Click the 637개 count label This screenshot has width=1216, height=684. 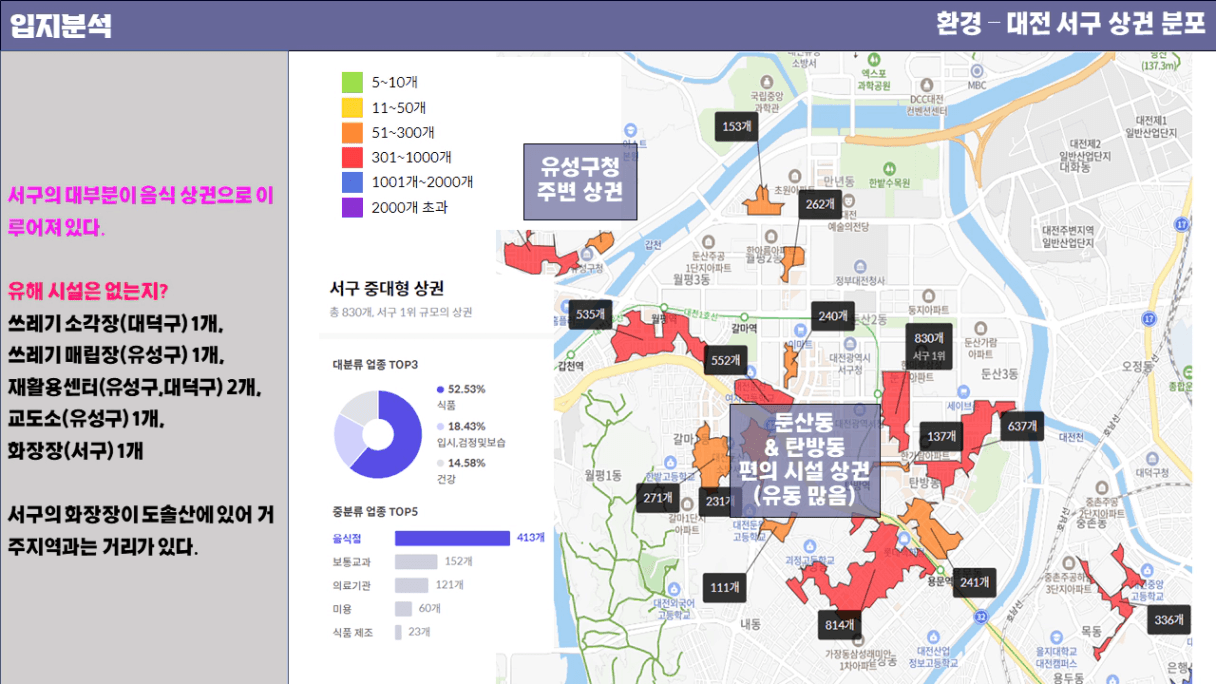[x=1023, y=426]
